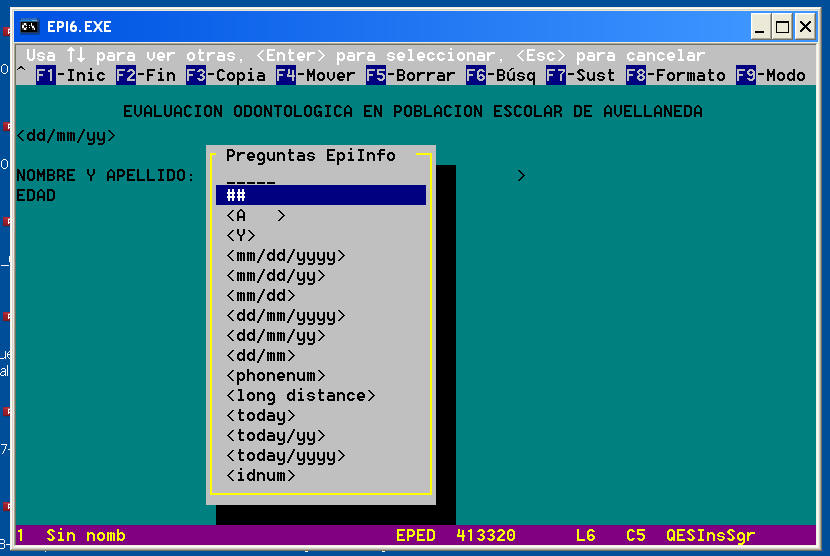
Task: Choose the F4-Mover command
Action: [x=315, y=75]
